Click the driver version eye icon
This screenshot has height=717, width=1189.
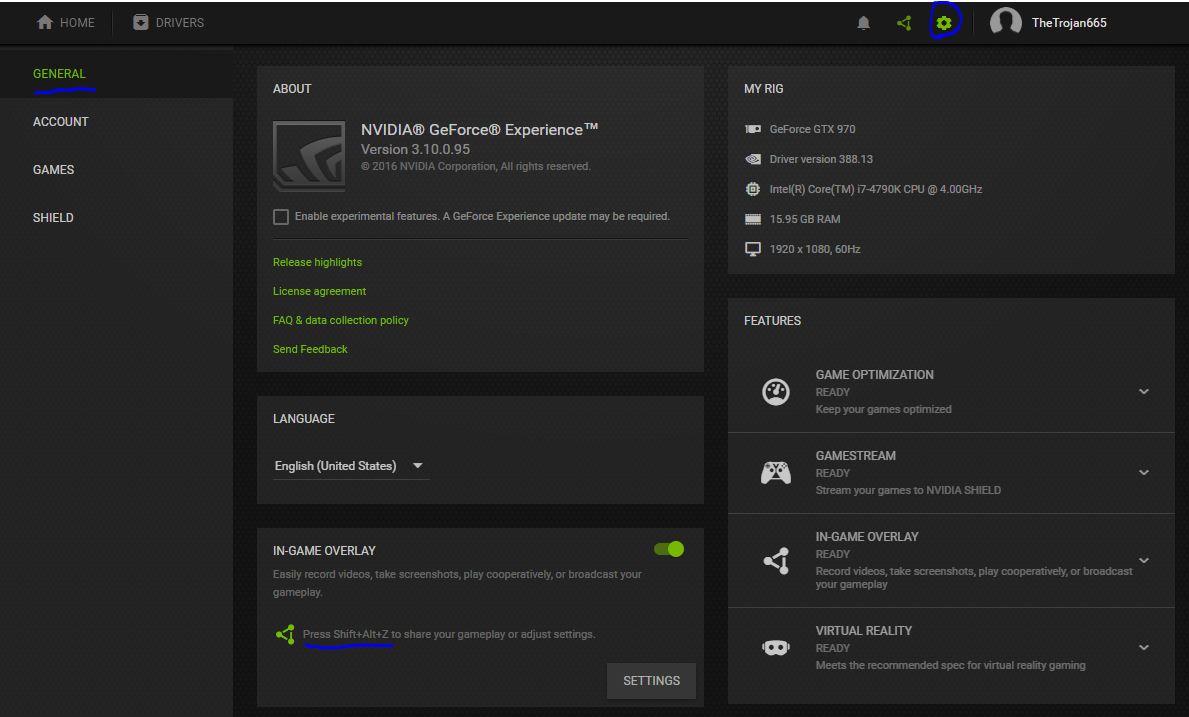coord(752,159)
